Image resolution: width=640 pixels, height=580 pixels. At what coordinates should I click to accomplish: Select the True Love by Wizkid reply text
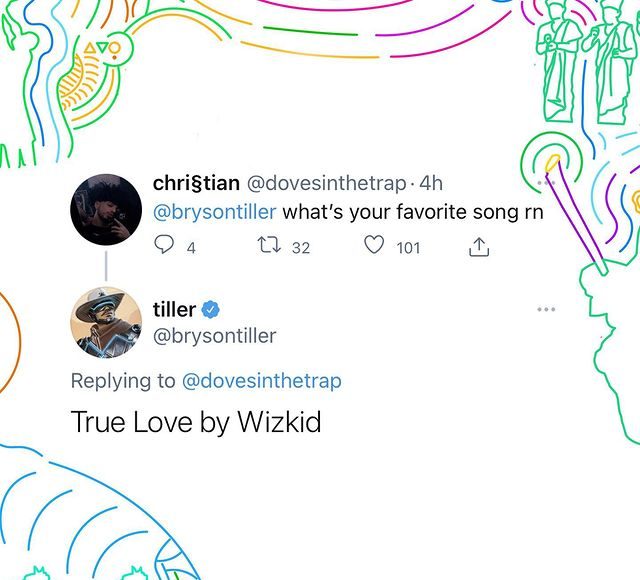196,422
